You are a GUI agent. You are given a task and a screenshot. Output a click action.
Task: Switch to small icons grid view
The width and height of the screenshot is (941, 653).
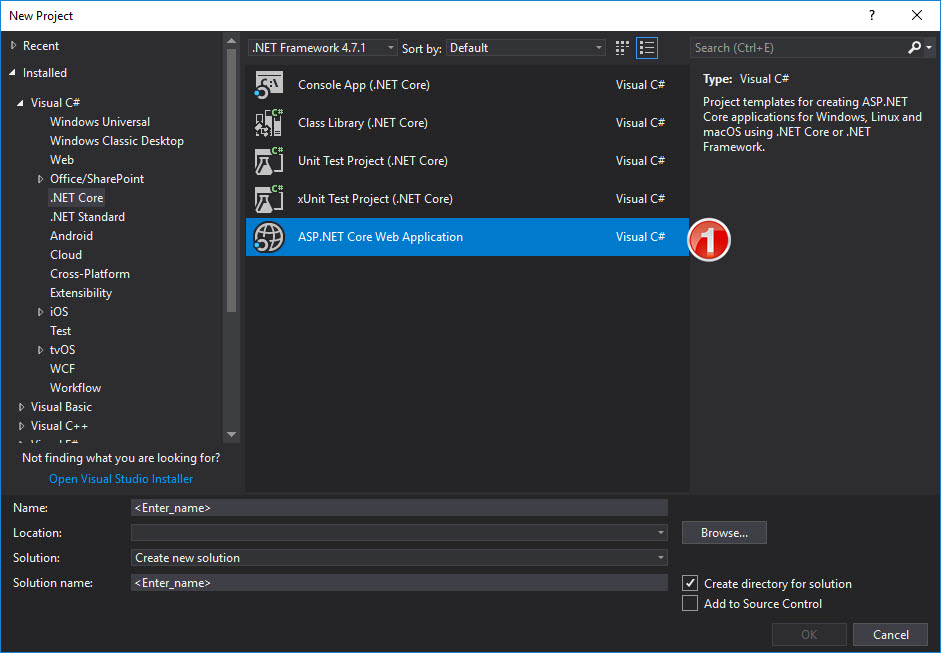pyautogui.click(x=622, y=48)
